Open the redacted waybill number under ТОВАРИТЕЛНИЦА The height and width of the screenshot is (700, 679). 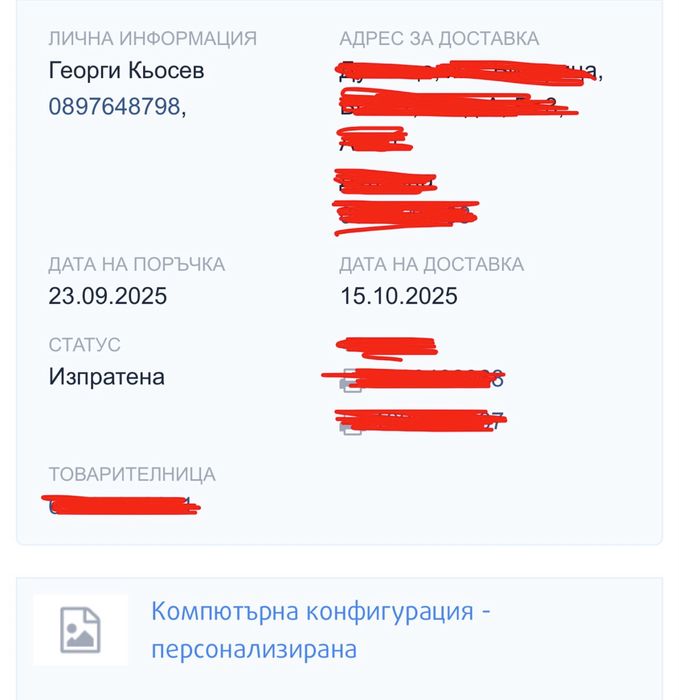pos(122,505)
